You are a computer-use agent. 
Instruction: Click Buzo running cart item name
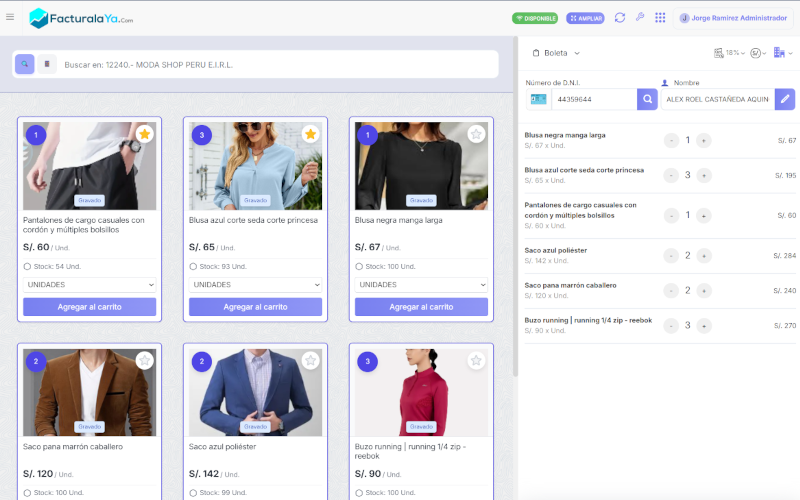588,320
